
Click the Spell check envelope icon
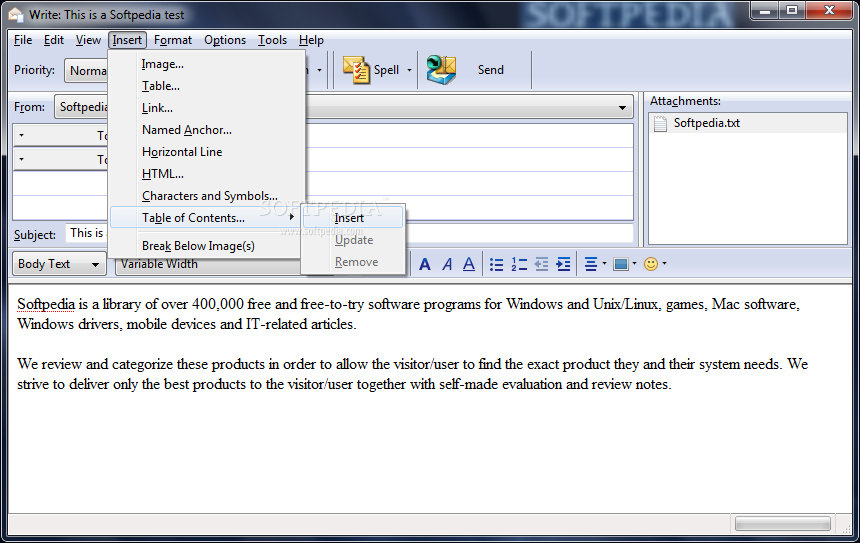tap(357, 70)
